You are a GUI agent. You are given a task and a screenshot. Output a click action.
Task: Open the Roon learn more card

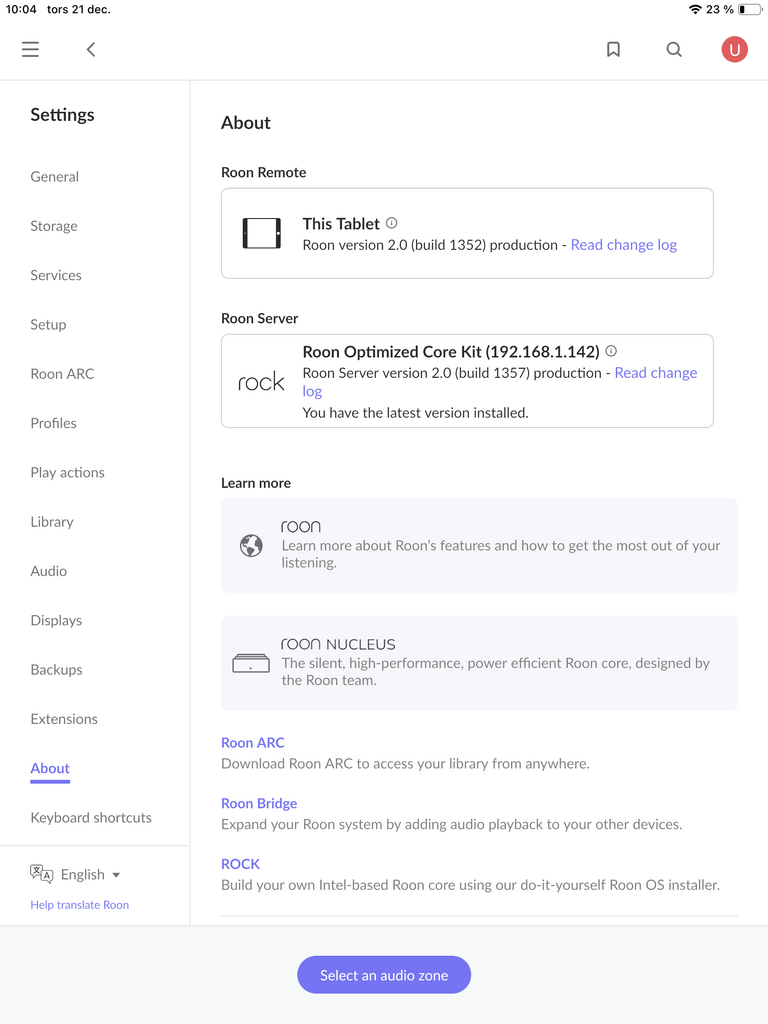pos(479,545)
